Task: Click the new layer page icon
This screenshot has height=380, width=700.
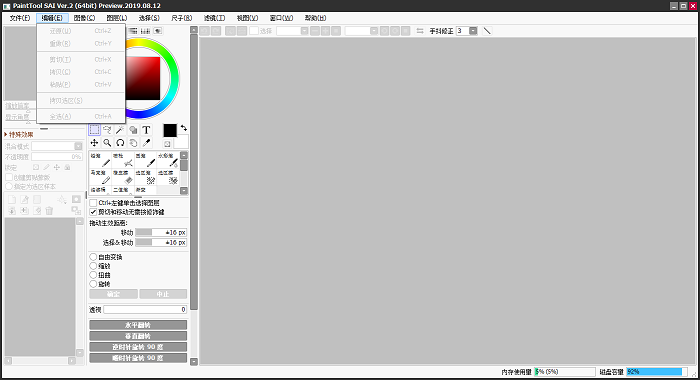Action: [x=12, y=200]
